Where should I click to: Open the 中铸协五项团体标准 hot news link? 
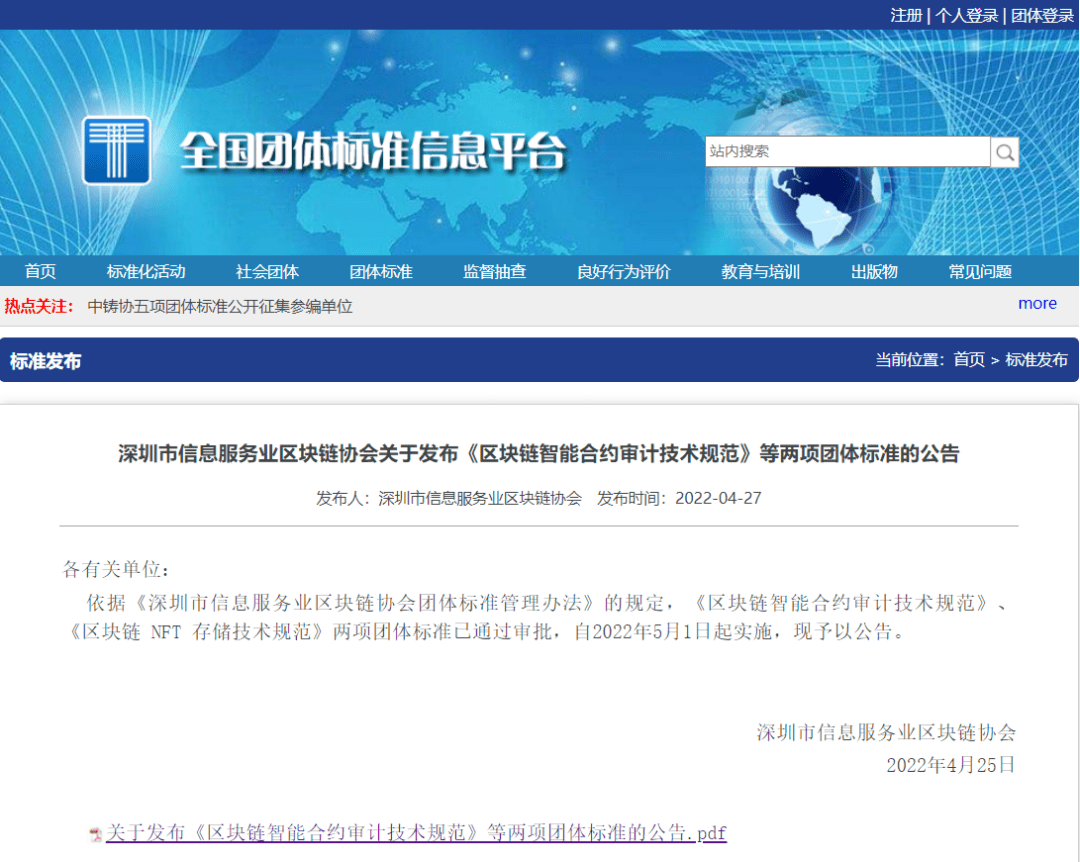pos(220,307)
